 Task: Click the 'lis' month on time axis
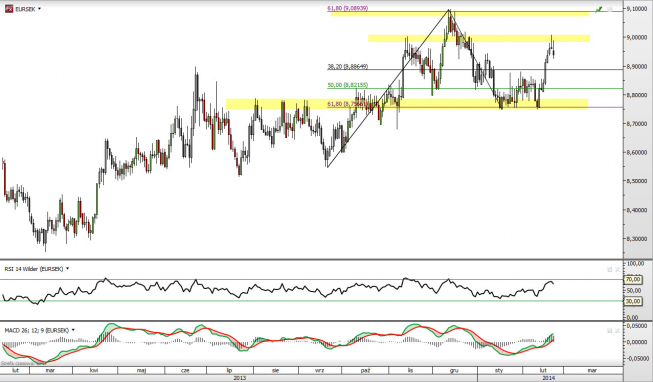[x=410, y=370]
